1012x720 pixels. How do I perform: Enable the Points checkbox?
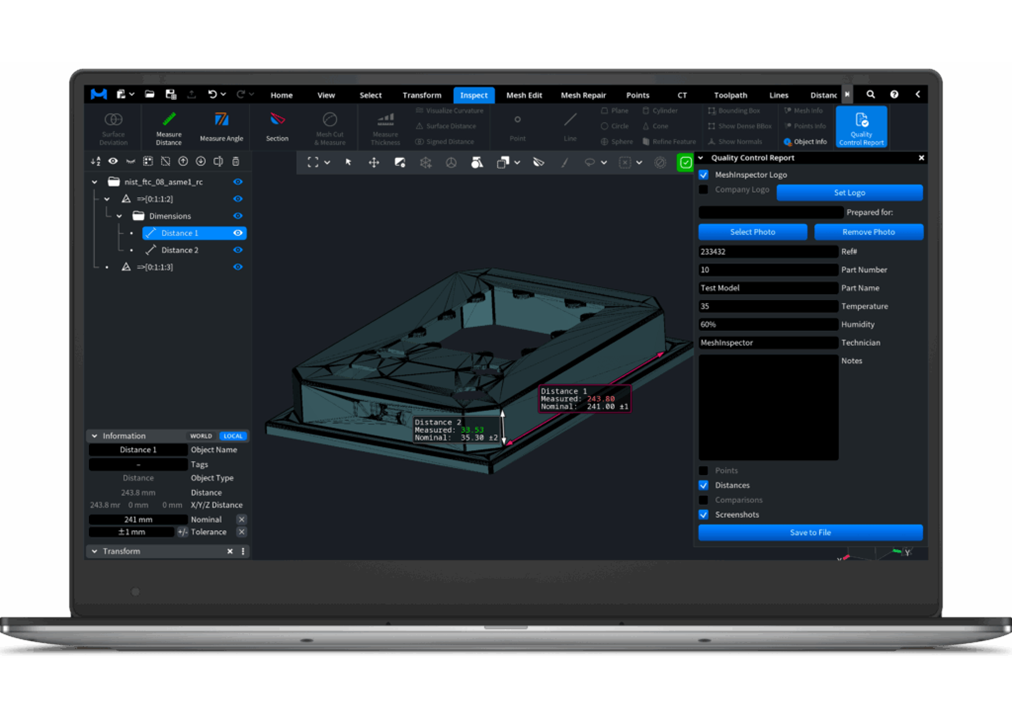[704, 470]
